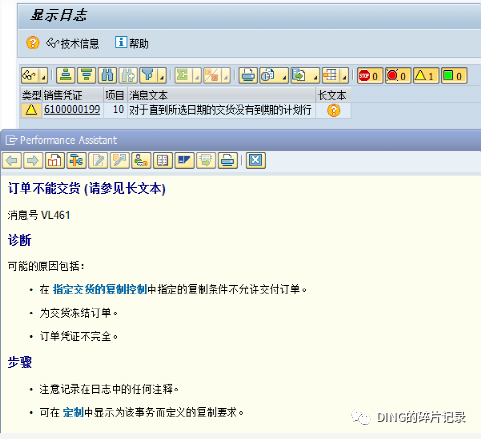Print the log list
Image resolution: width=481 pixels, height=439 pixels.
click(248, 75)
